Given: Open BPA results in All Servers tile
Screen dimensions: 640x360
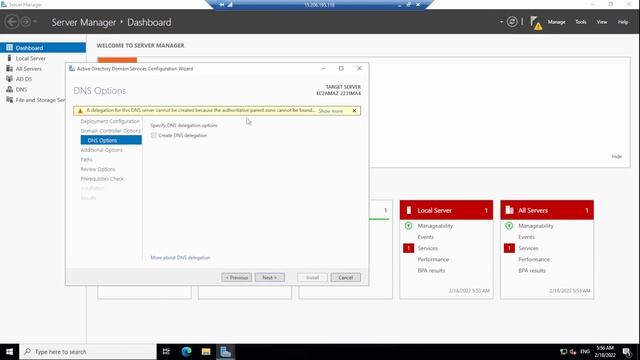Looking at the screenshot, I should click(x=532, y=270).
